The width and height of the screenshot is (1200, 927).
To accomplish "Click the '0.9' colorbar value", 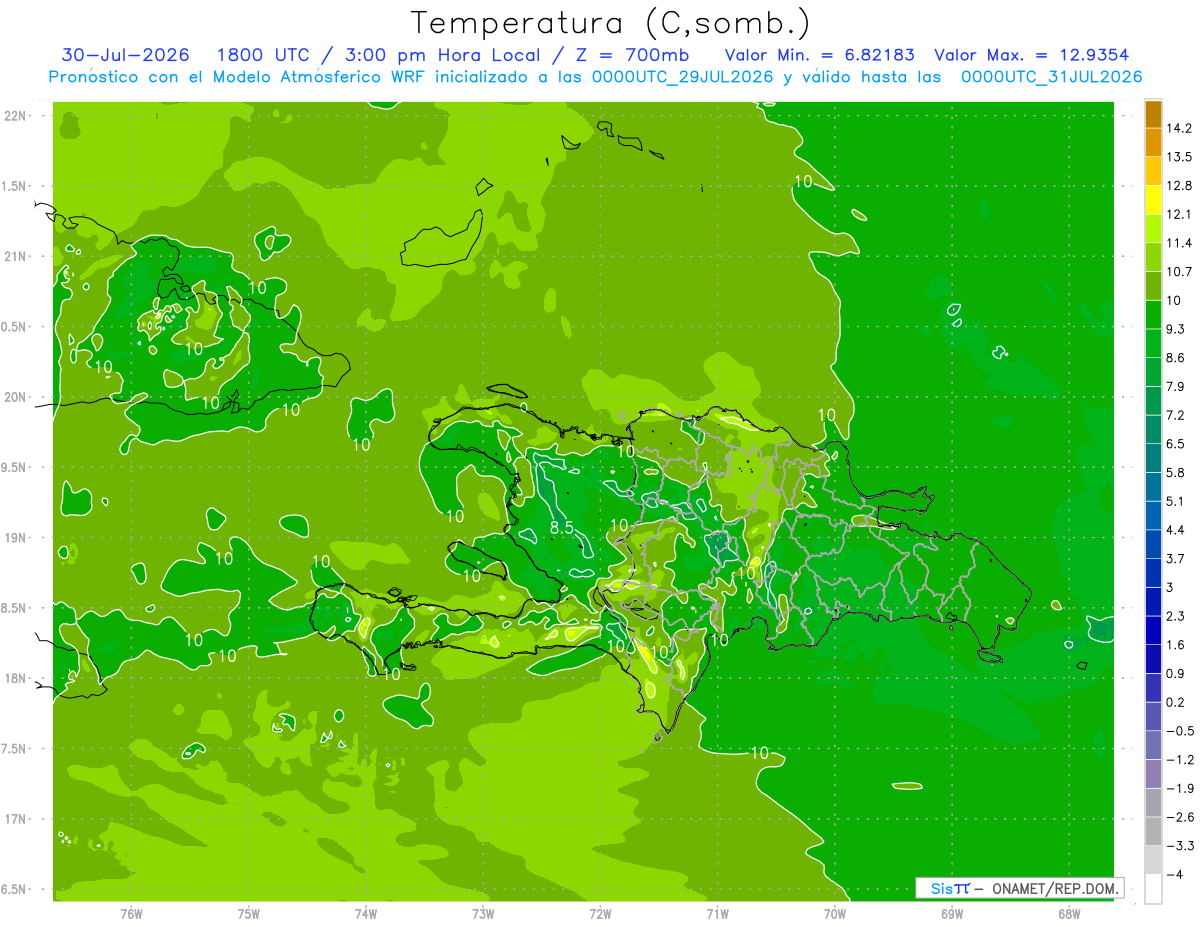I will coord(1176,674).
